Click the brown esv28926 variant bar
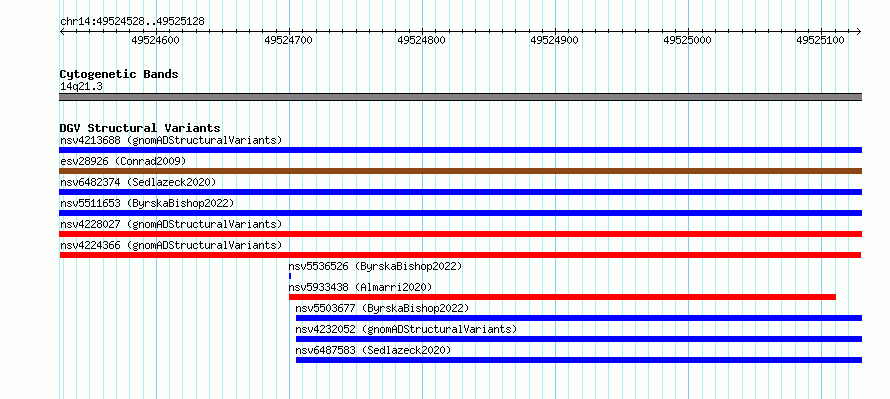 pyautogui.click(x=460, y=171)
